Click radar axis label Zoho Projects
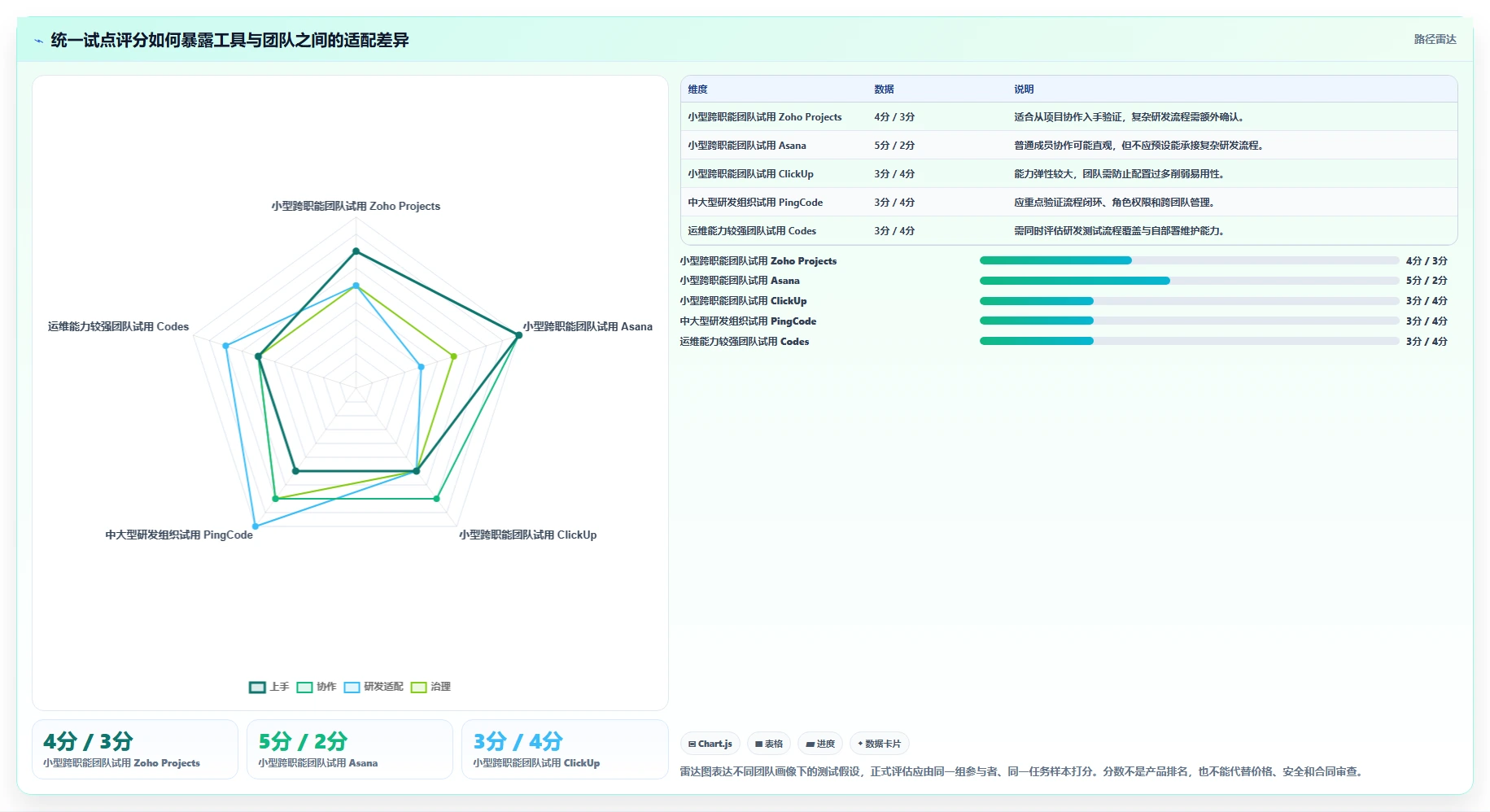The image size is (1490, 812). (x=356, y=207)
